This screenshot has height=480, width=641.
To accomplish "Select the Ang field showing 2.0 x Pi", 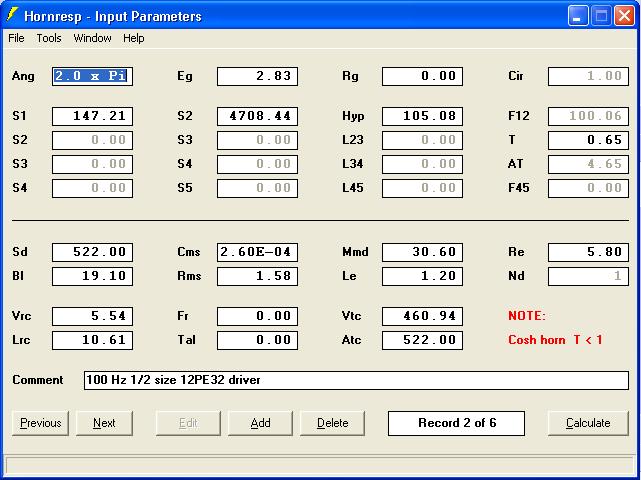I will click(92, 76).
